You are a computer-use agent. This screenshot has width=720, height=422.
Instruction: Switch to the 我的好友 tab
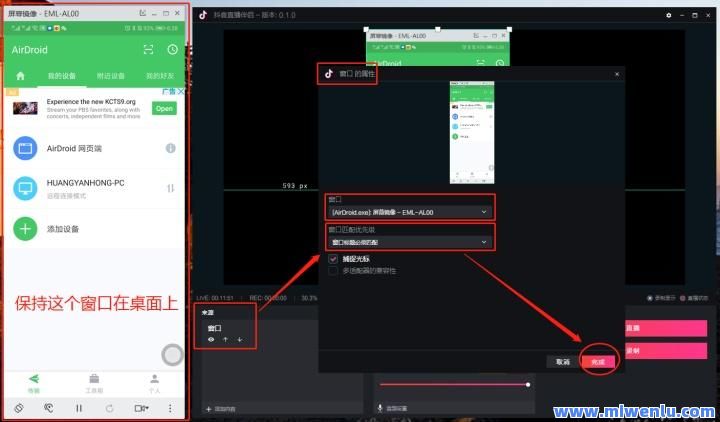(x=160, y=76)
